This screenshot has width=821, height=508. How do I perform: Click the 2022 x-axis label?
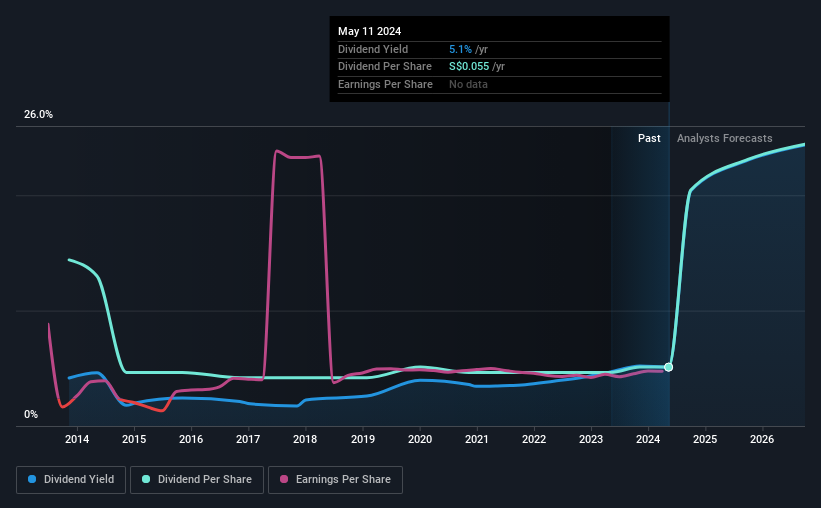click(534, 439)
